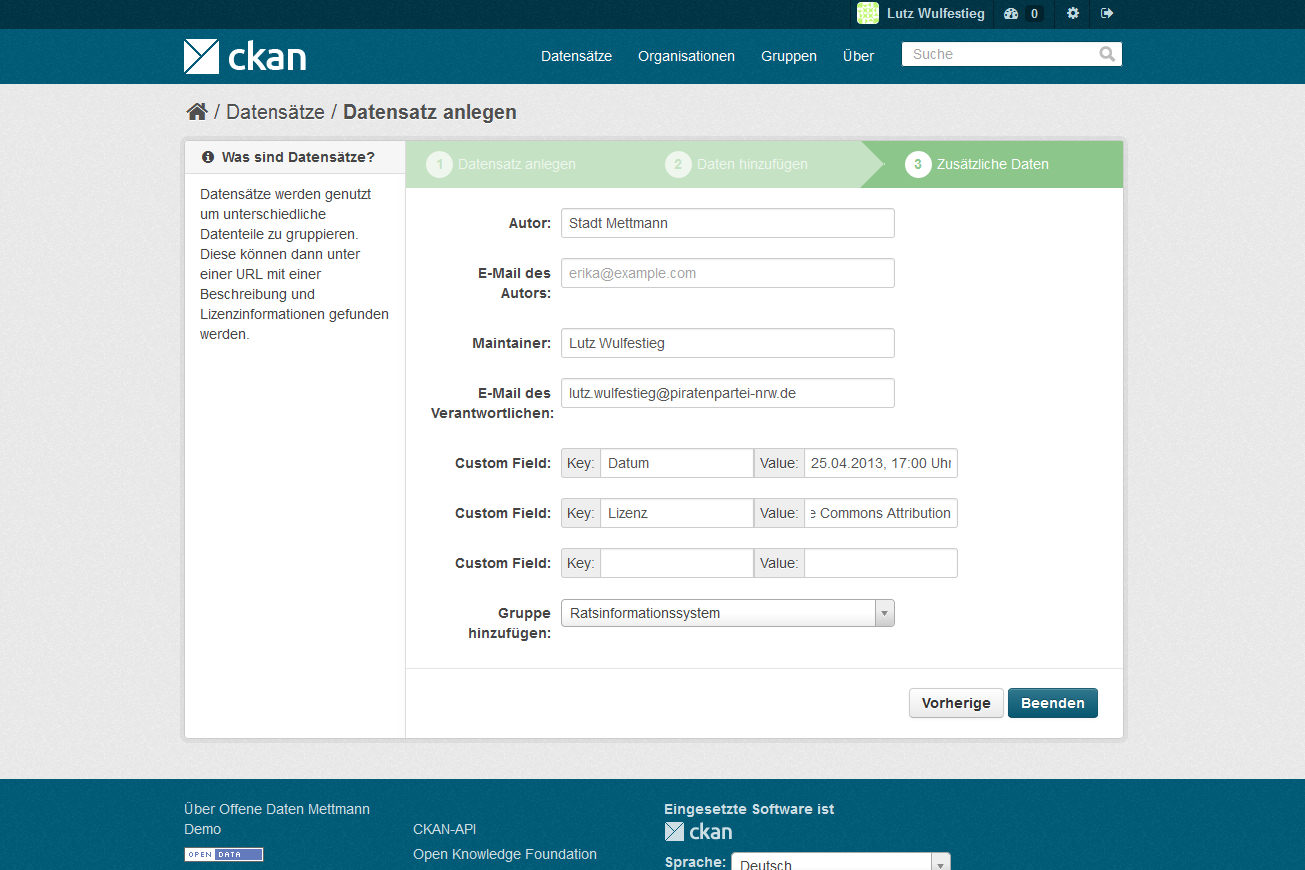This screenshot has height=870, width=1305.
Task: Click the Beenden button
Action: pos(1052,703)
